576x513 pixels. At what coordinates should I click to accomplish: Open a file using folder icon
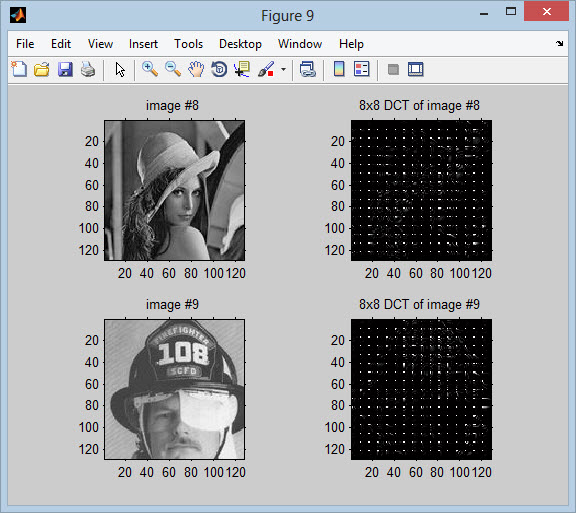pyautogui.click(x=42, y=69)
